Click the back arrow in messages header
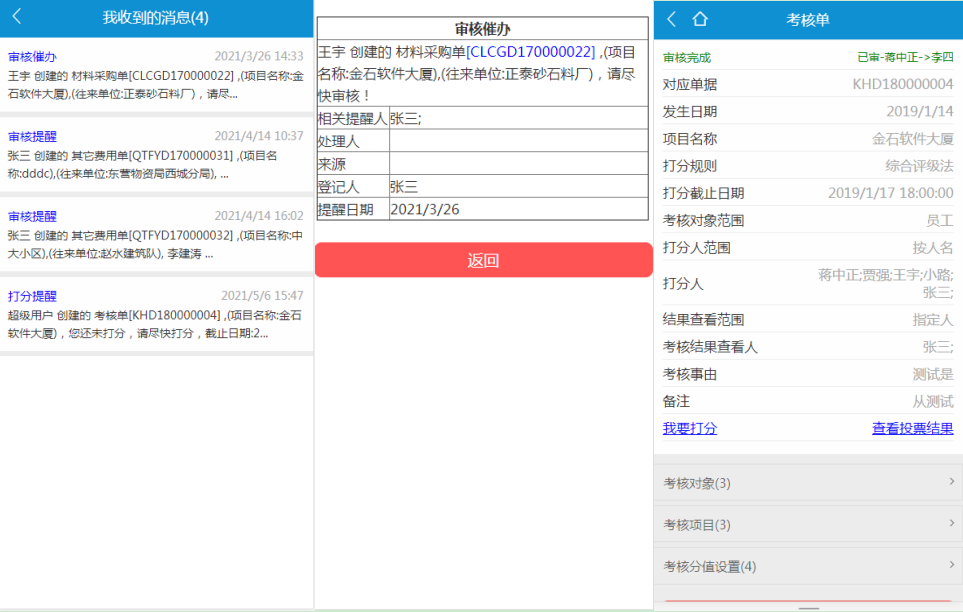 tap(17, 17)
